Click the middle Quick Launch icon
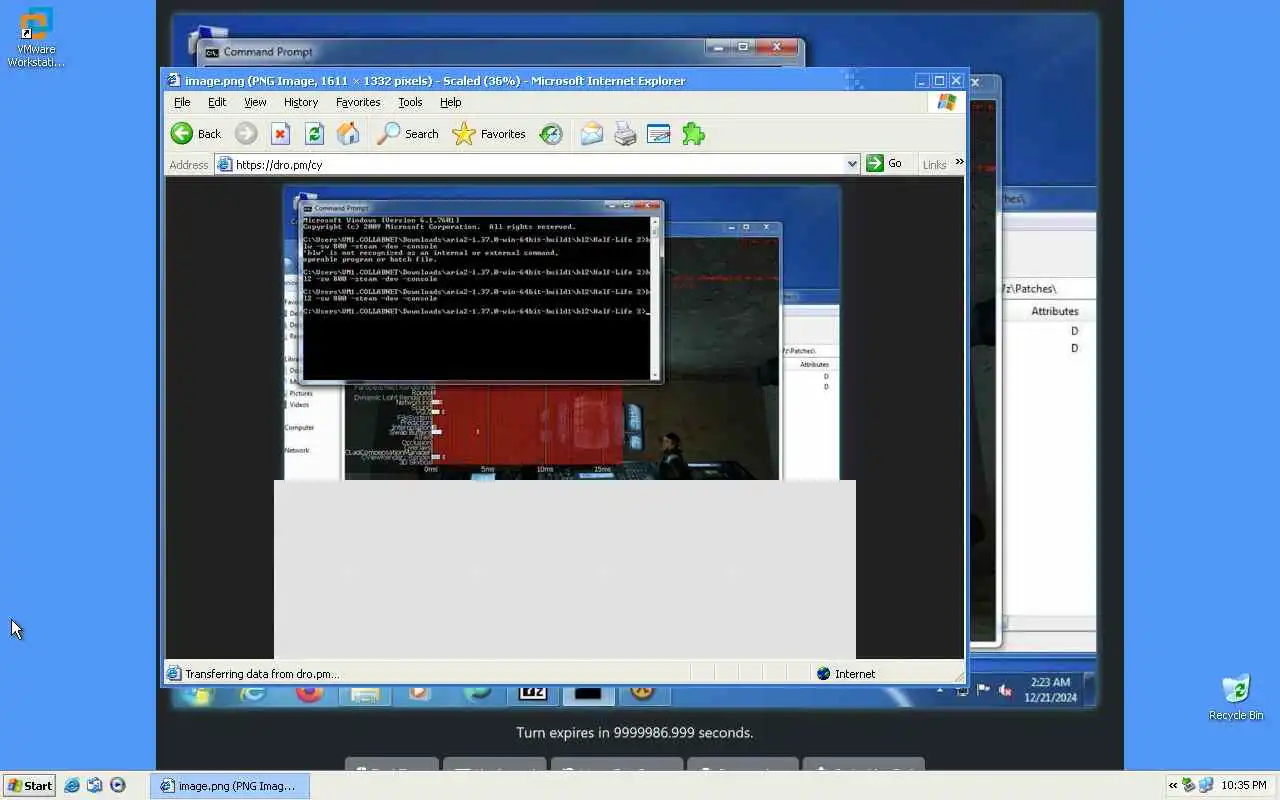Image resolution: width=1280 pixels, height=800 pixels. click(x=95, y=786)
